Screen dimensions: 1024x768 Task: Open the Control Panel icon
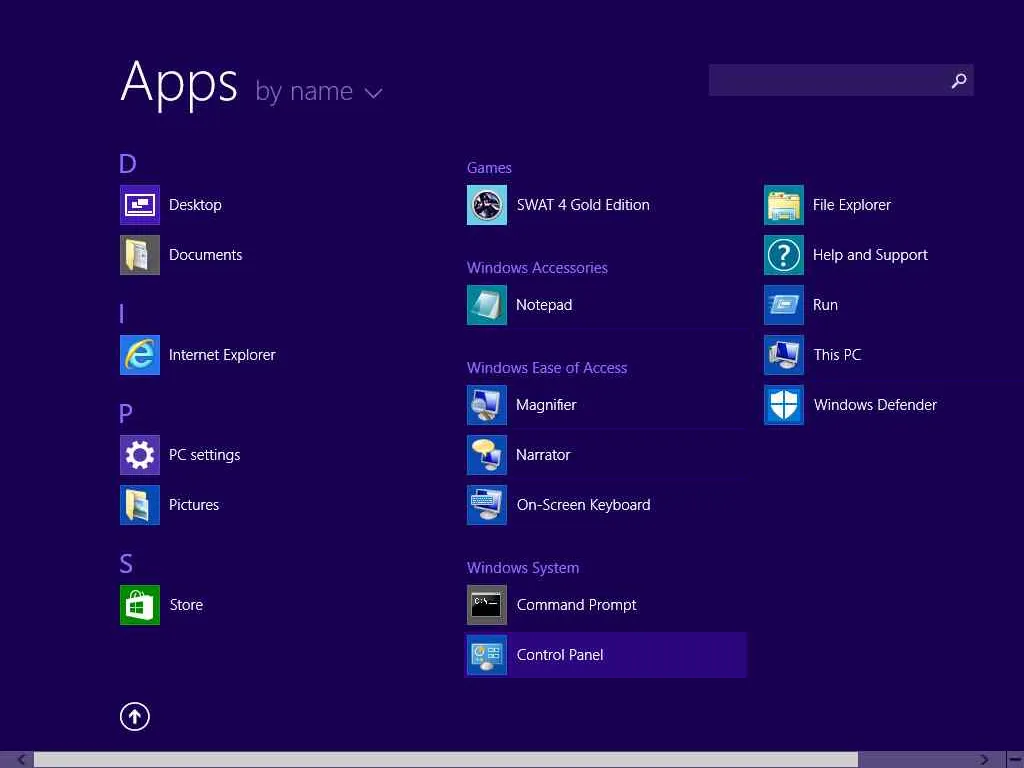point(487,655)
